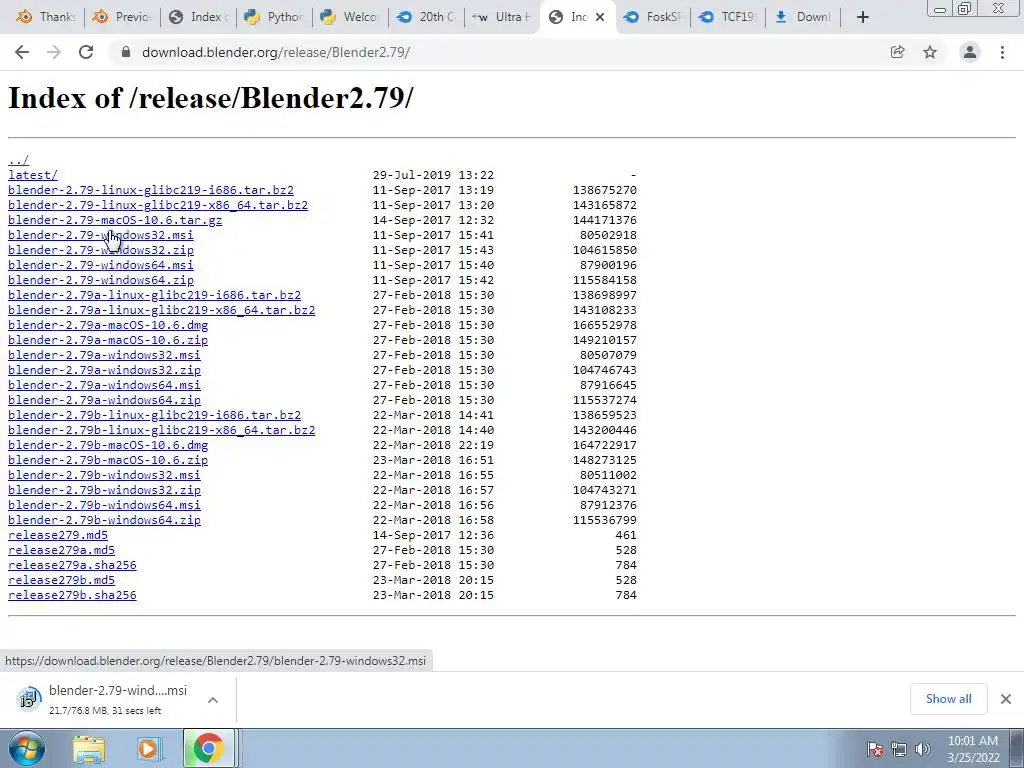Download blender-2.79-macOS-10.6.tar.gz

pyautogui.click(x=115, y=220)
